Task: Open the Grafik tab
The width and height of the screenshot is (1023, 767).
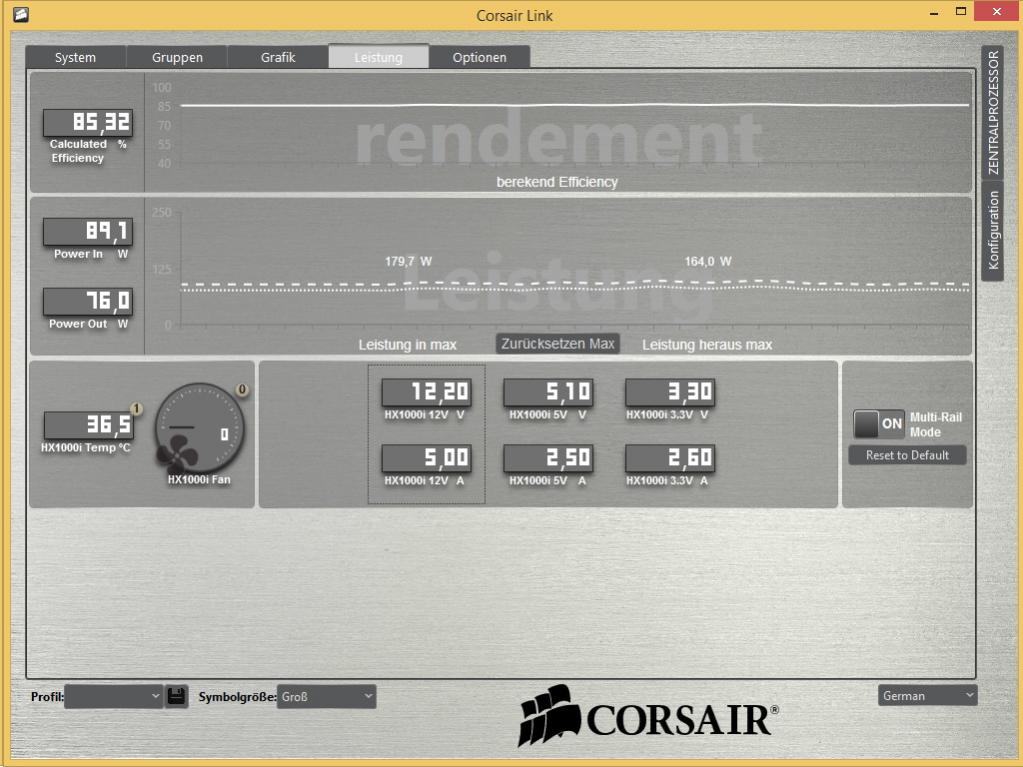Action: tap(278, 57)
